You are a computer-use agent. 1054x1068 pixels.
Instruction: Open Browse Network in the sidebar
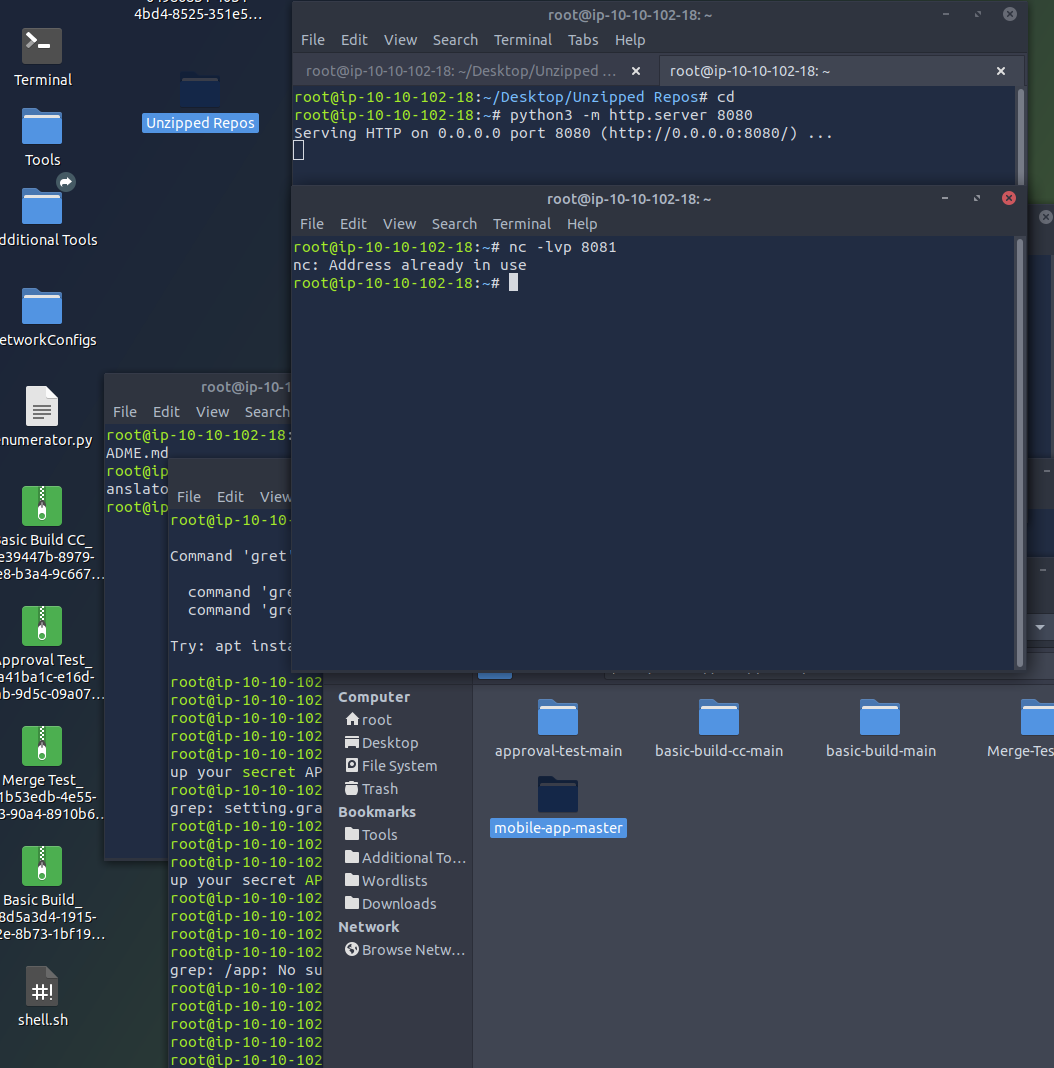(x=405, y=950)
